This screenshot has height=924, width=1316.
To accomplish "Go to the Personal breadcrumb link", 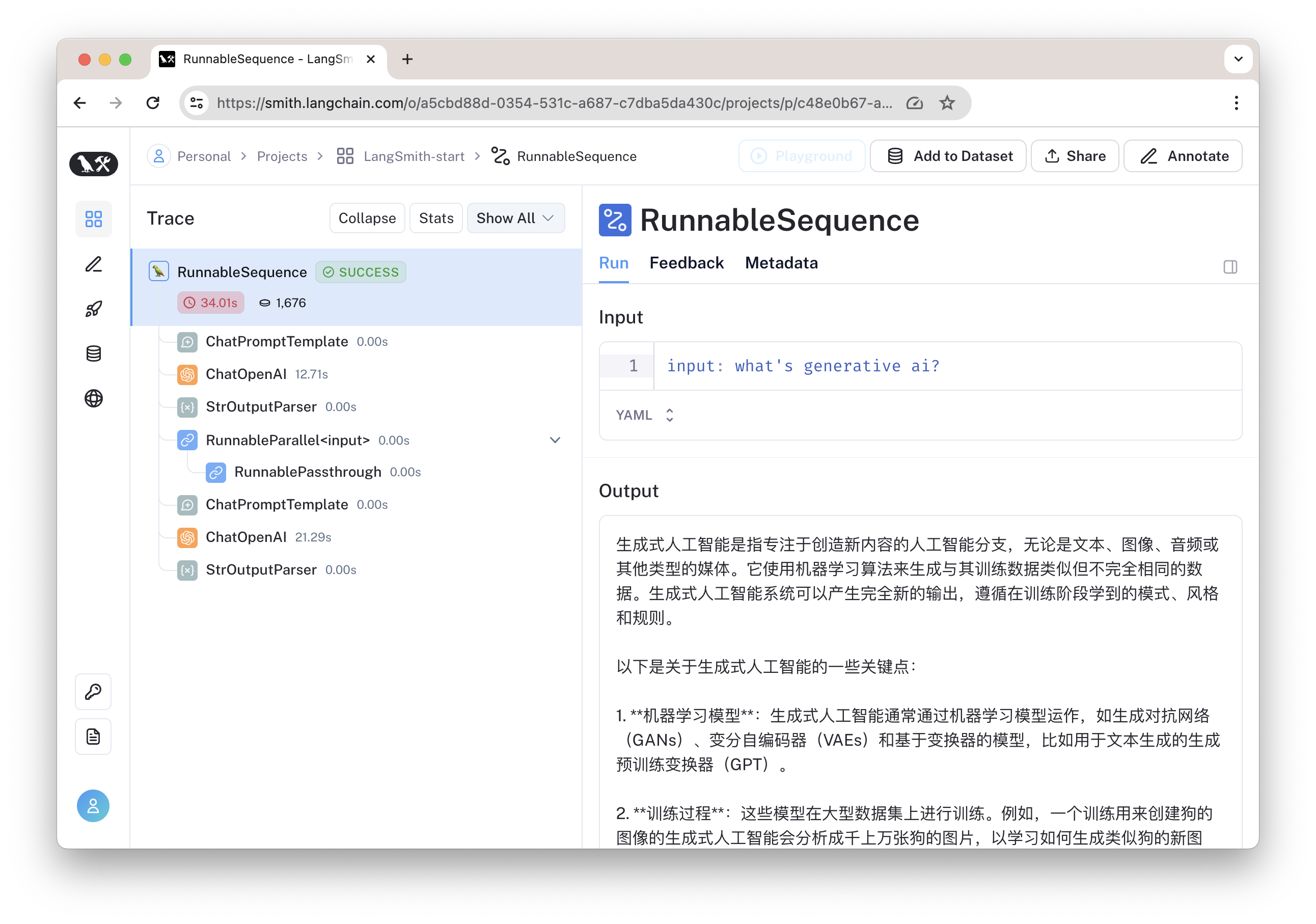I will 204,156.
